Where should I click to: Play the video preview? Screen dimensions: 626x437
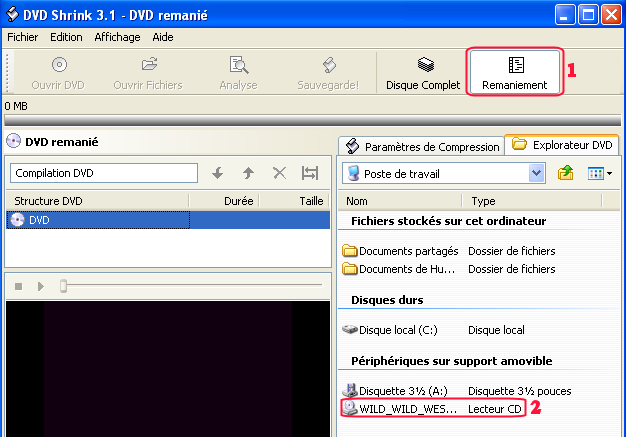tap(41, 287)
